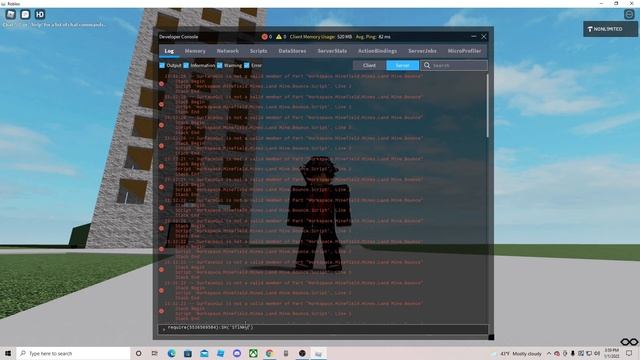This screenshot has height=360, width=640.
Task: Open the volume tray icon
Action: click(597, 353)
